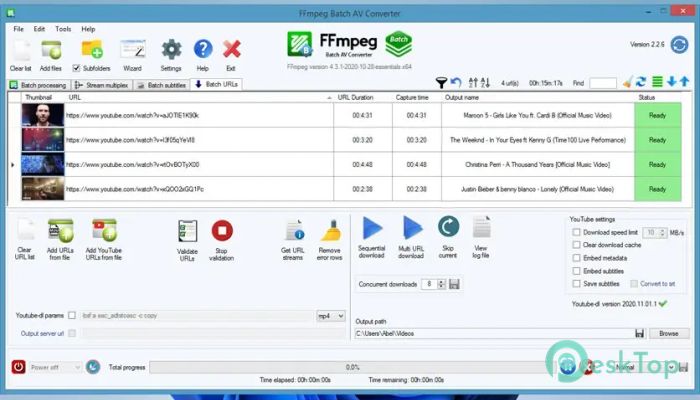This screenshot has height=400, width=700.
Task: Switch to Batch subtitles tab
Action: pos(161,85)
